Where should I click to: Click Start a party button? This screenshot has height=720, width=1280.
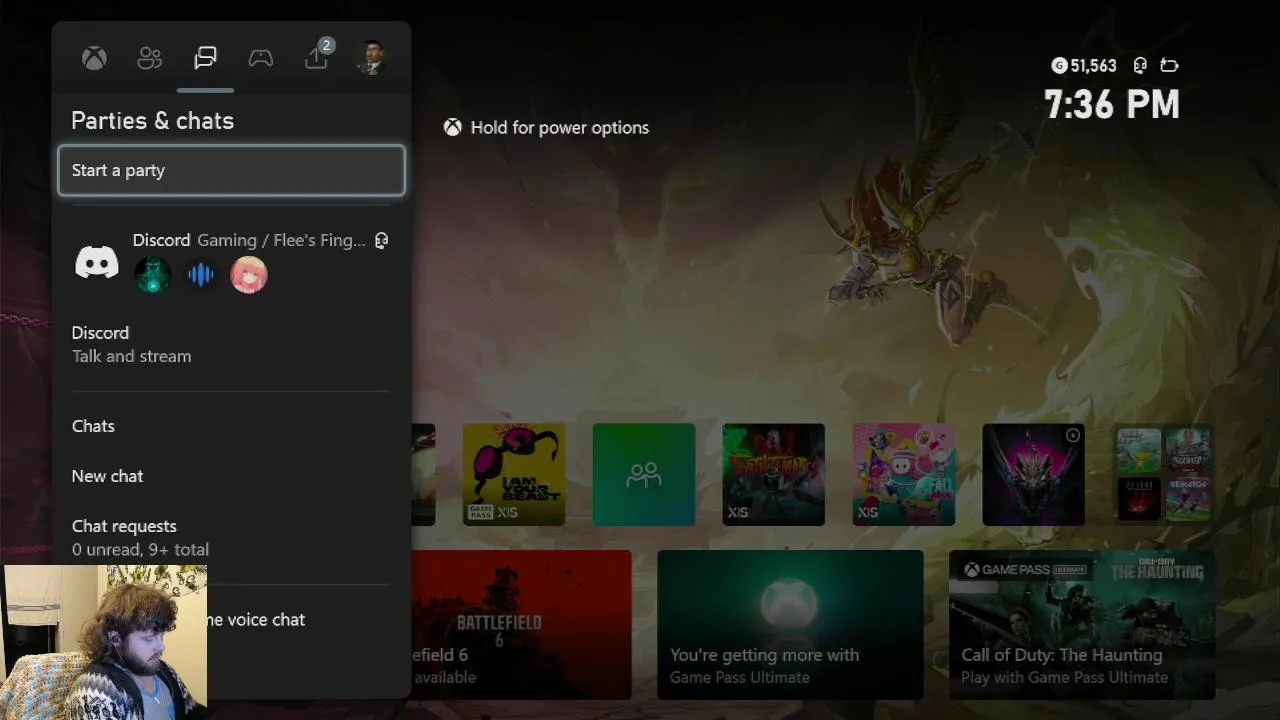pos(231,170)
